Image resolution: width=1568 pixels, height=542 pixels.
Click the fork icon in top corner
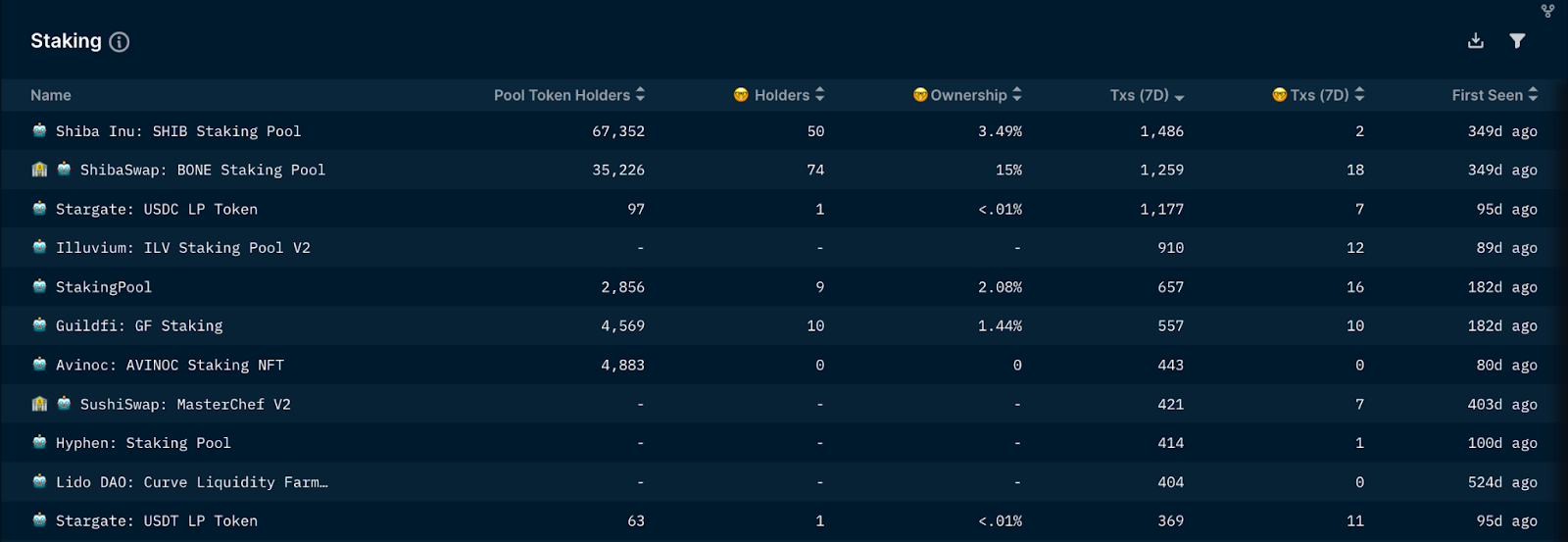(1547, 11)
